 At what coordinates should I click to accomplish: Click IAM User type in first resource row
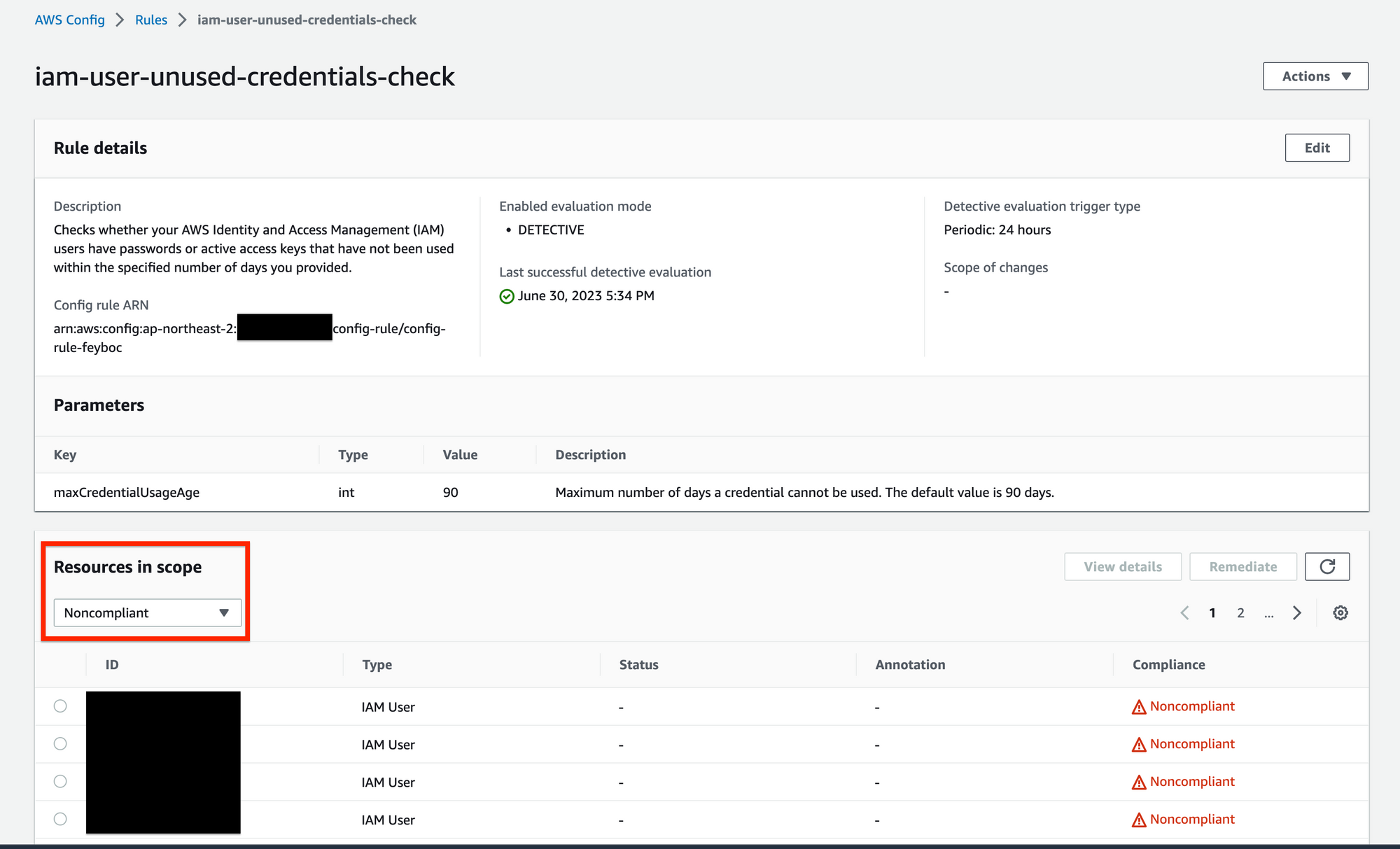tap(388, 707)
